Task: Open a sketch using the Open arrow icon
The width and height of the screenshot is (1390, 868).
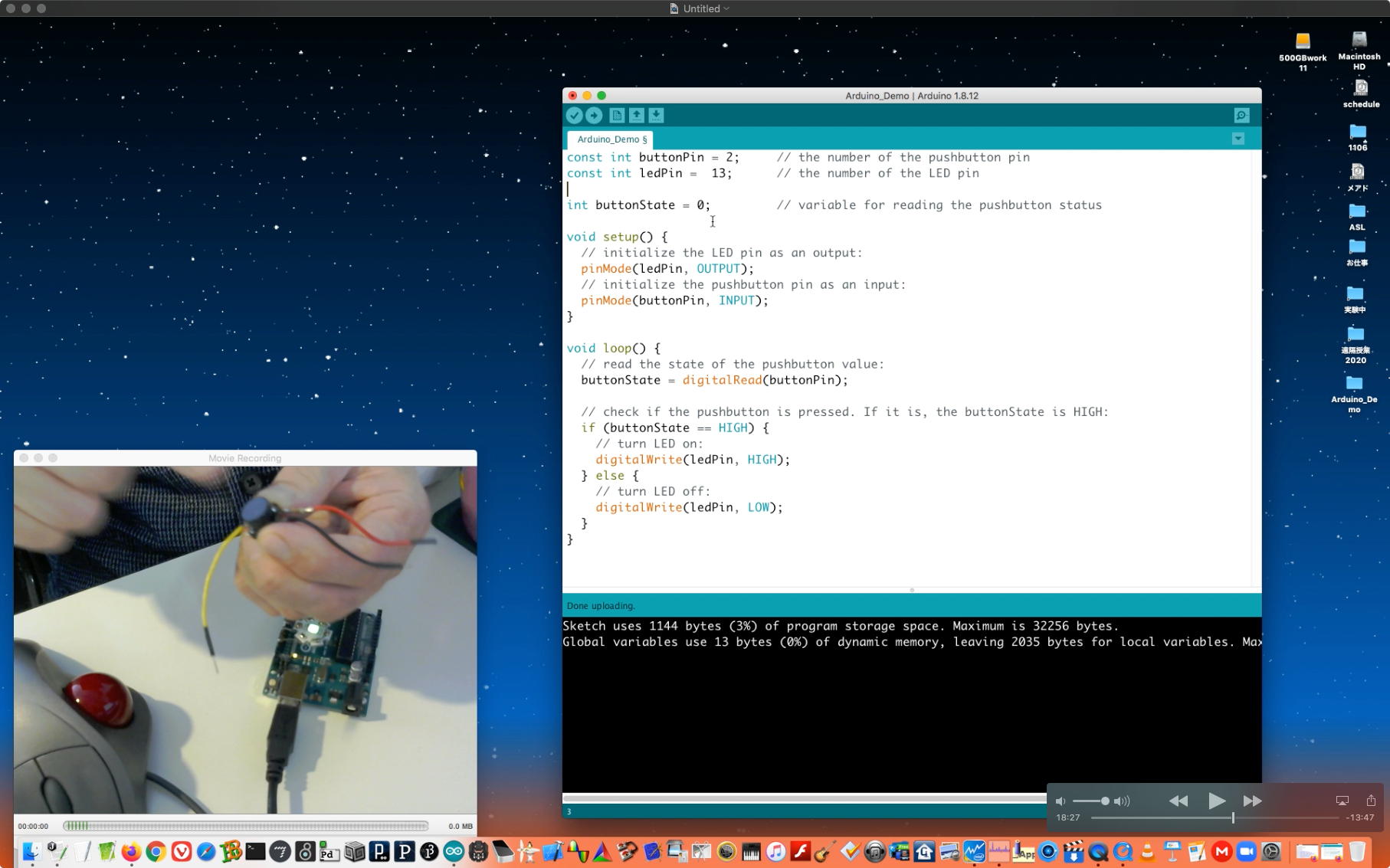Action: coord(637,116)
